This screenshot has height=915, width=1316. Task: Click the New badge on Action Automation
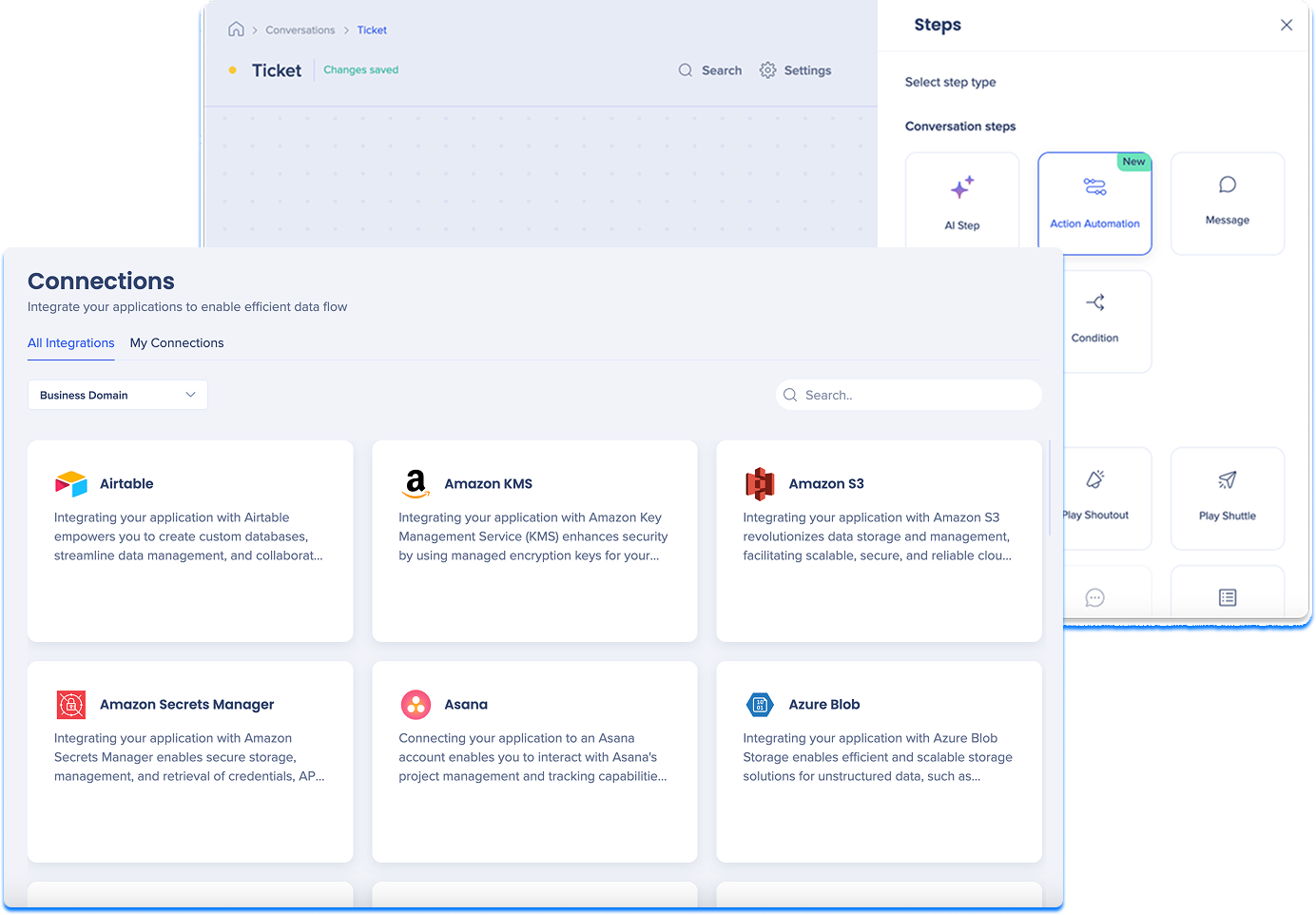1134,162
